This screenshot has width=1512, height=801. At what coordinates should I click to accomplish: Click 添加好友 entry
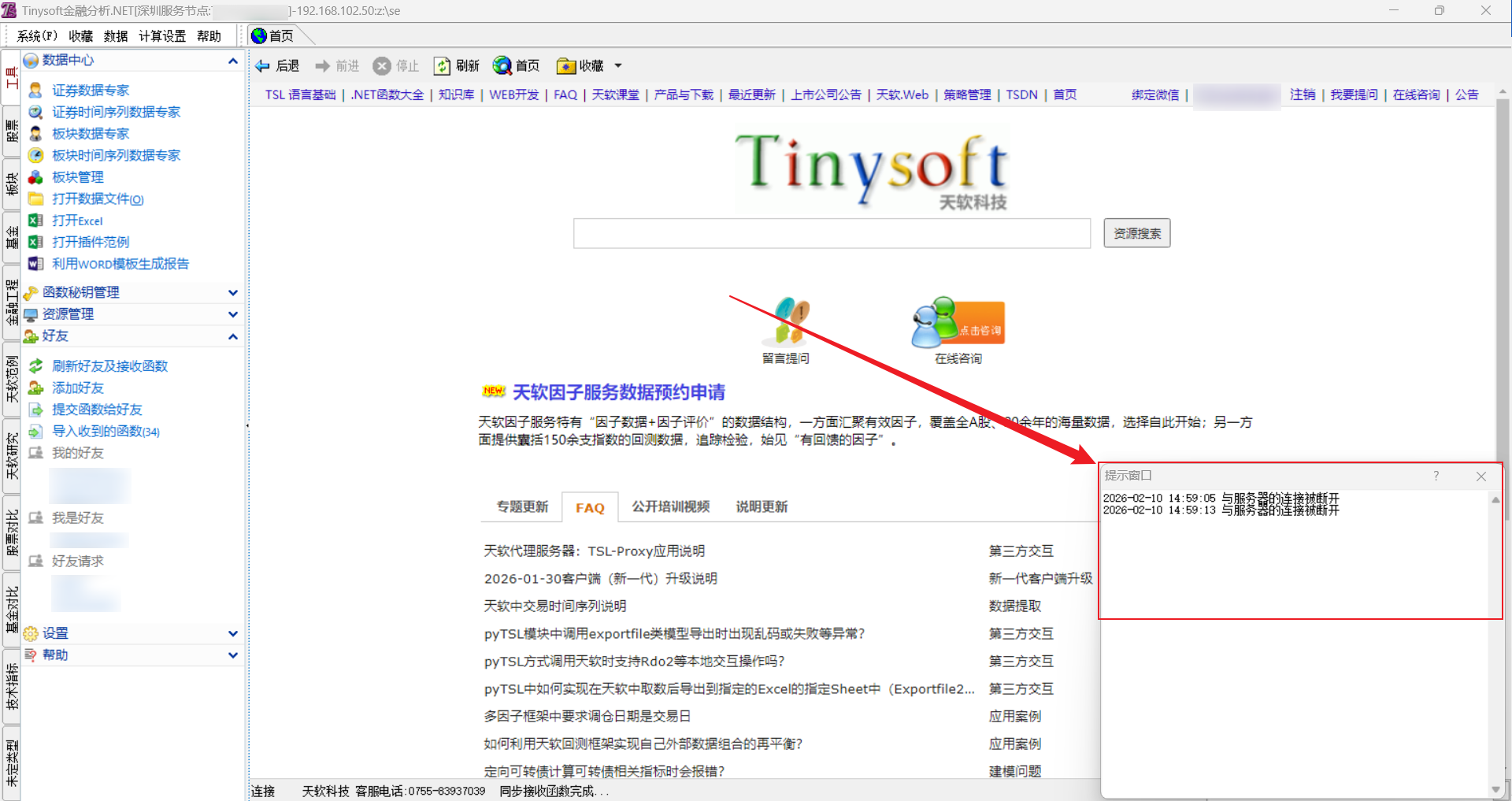[77, 388]
